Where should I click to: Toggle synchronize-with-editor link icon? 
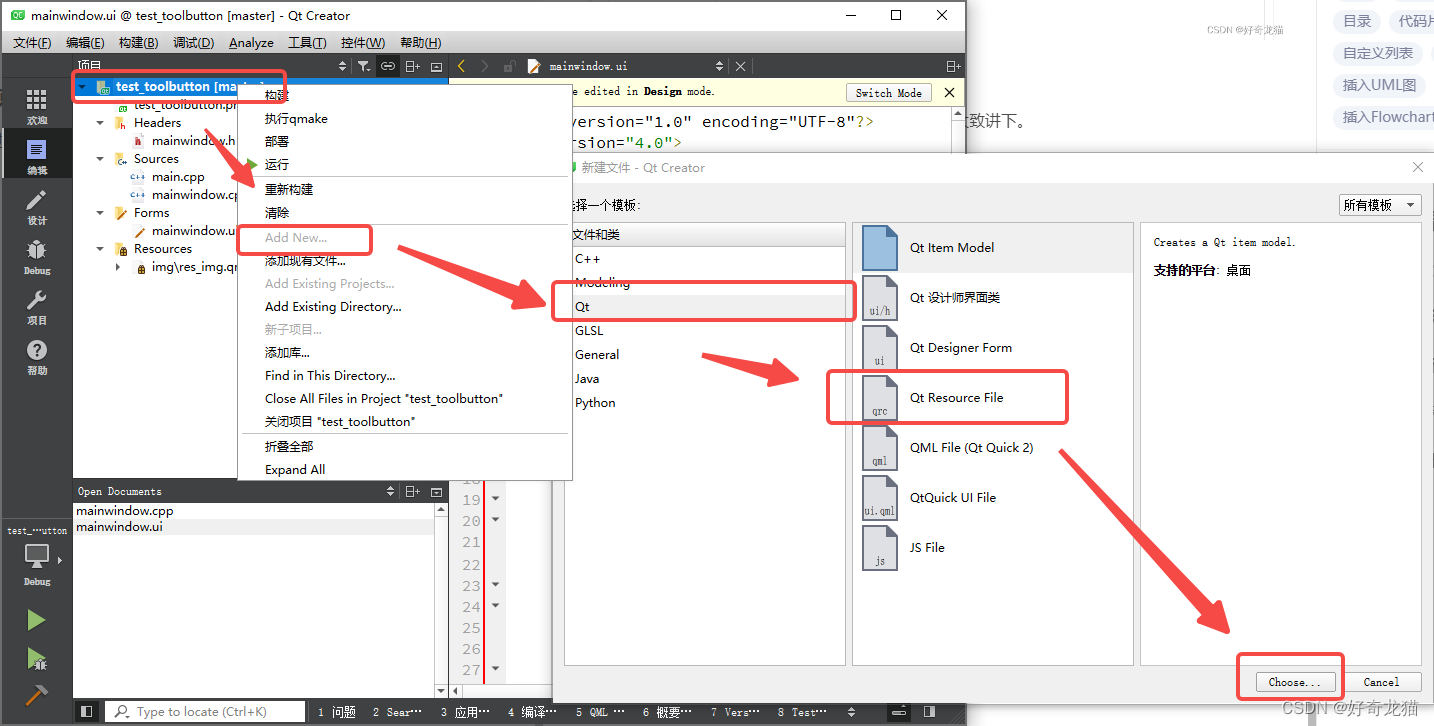(x=388, y=66)
